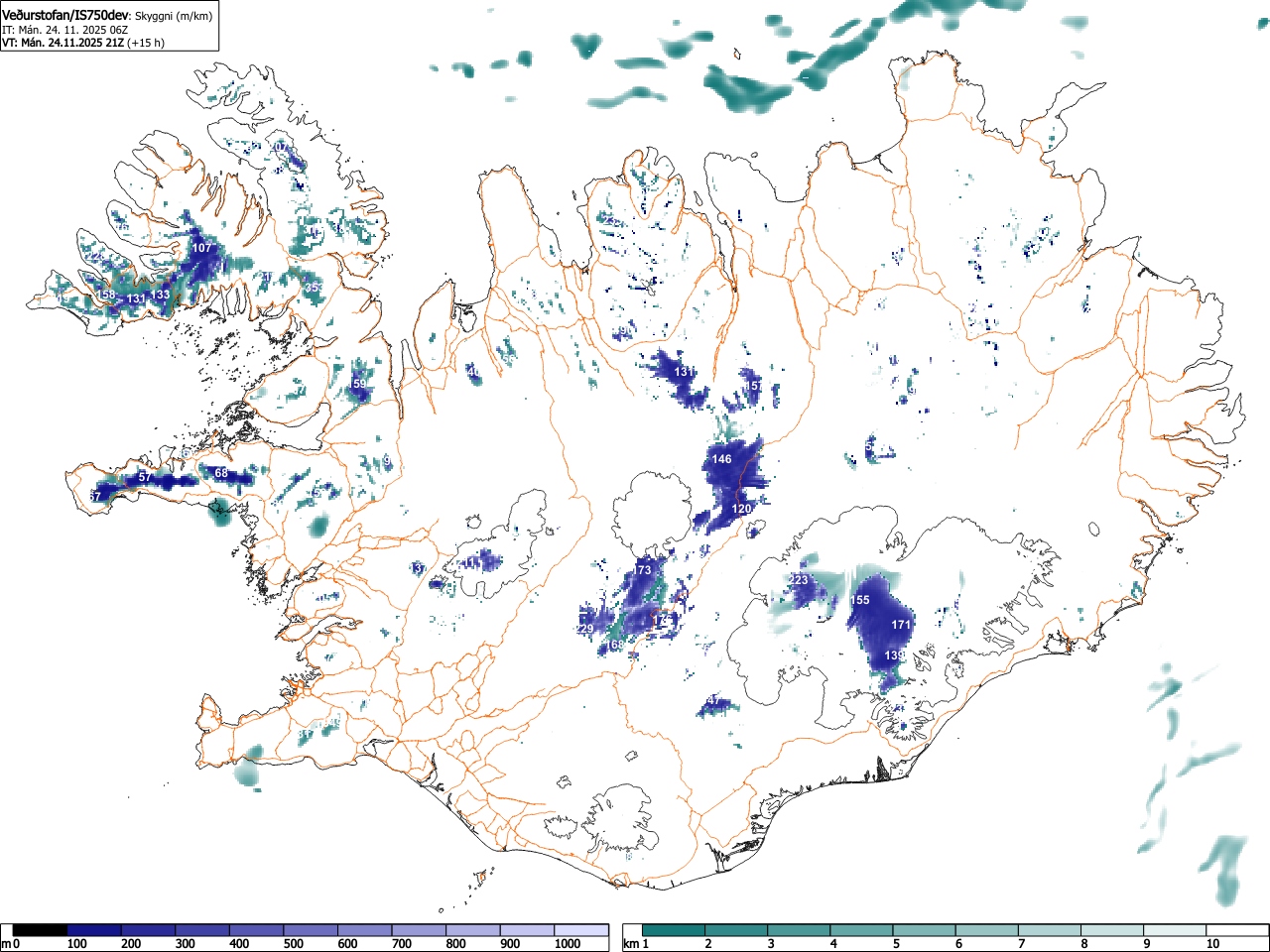Select the 700–800 m legend swatch
Image resolution: width=1270 pixels, height=952 pixels.
pyautogui.click(x=420, y=930)
